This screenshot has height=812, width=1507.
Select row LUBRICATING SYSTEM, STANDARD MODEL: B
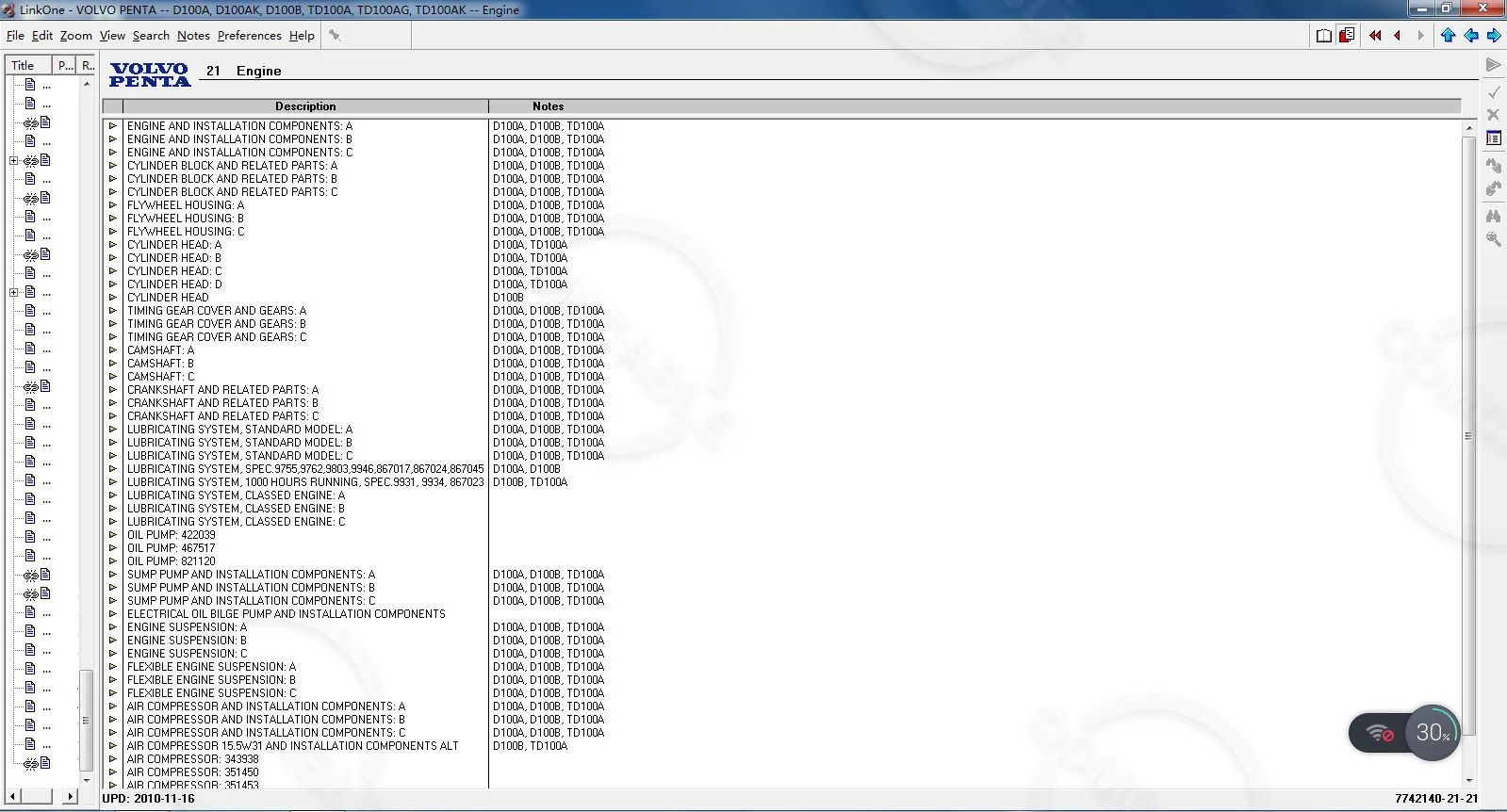pyautogui.click(x=239, y=443)
